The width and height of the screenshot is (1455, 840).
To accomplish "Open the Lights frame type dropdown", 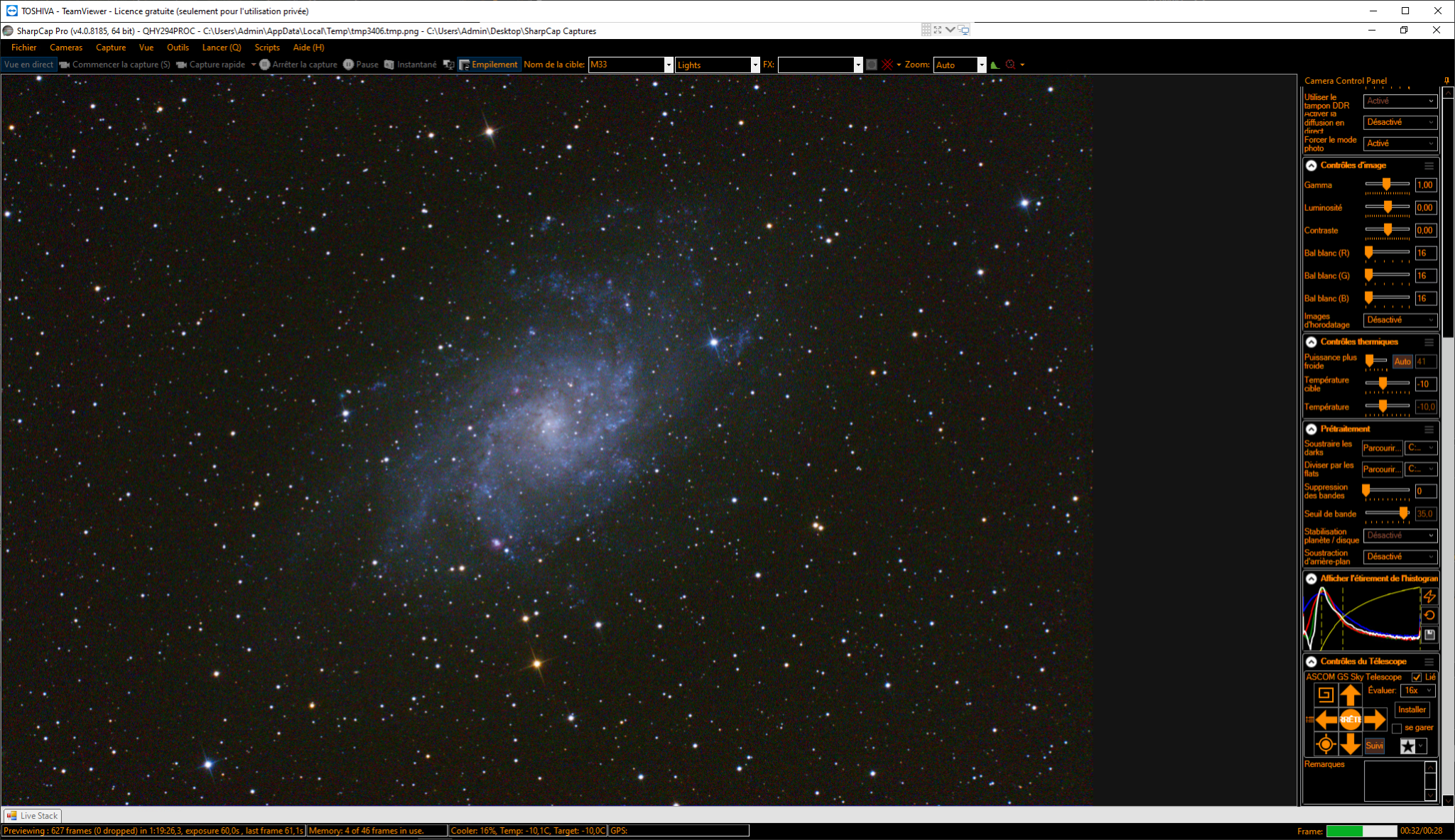I will pyautogui.click(x=755, y=65).
